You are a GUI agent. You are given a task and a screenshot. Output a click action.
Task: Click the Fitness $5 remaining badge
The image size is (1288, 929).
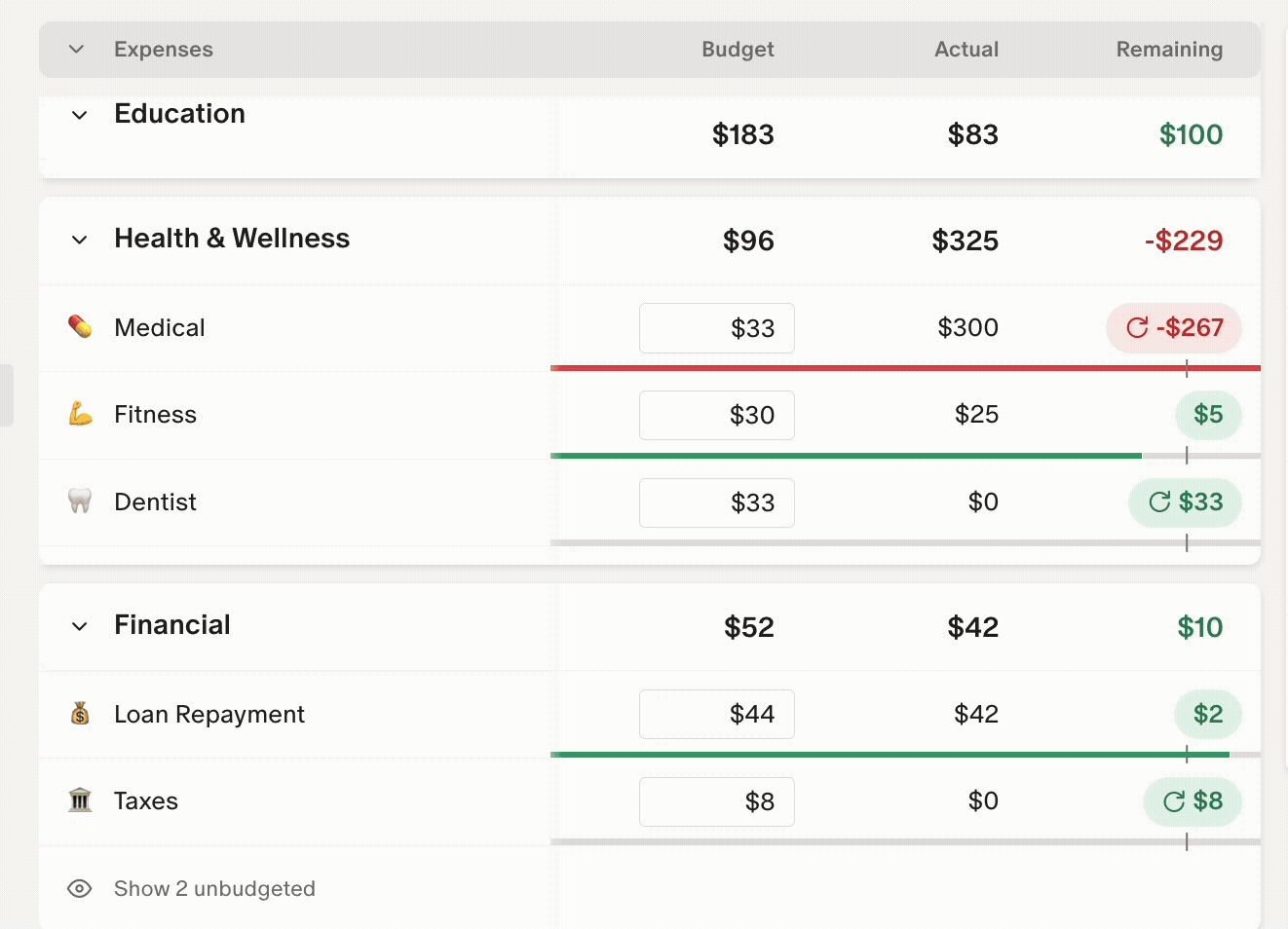[x=1208, y=415]
